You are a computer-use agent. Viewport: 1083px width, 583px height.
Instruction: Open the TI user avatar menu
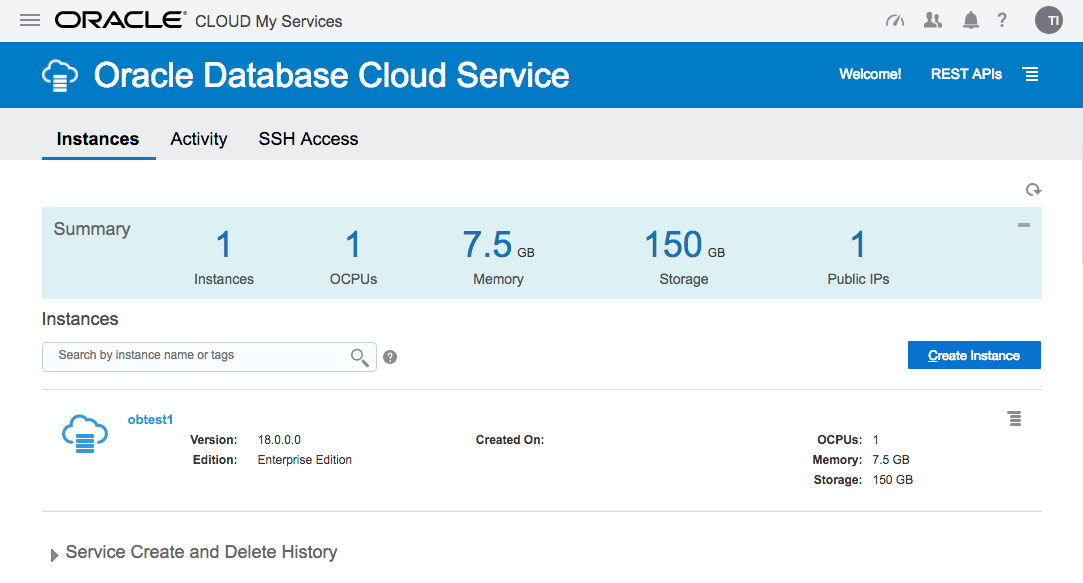(1048, 20)
